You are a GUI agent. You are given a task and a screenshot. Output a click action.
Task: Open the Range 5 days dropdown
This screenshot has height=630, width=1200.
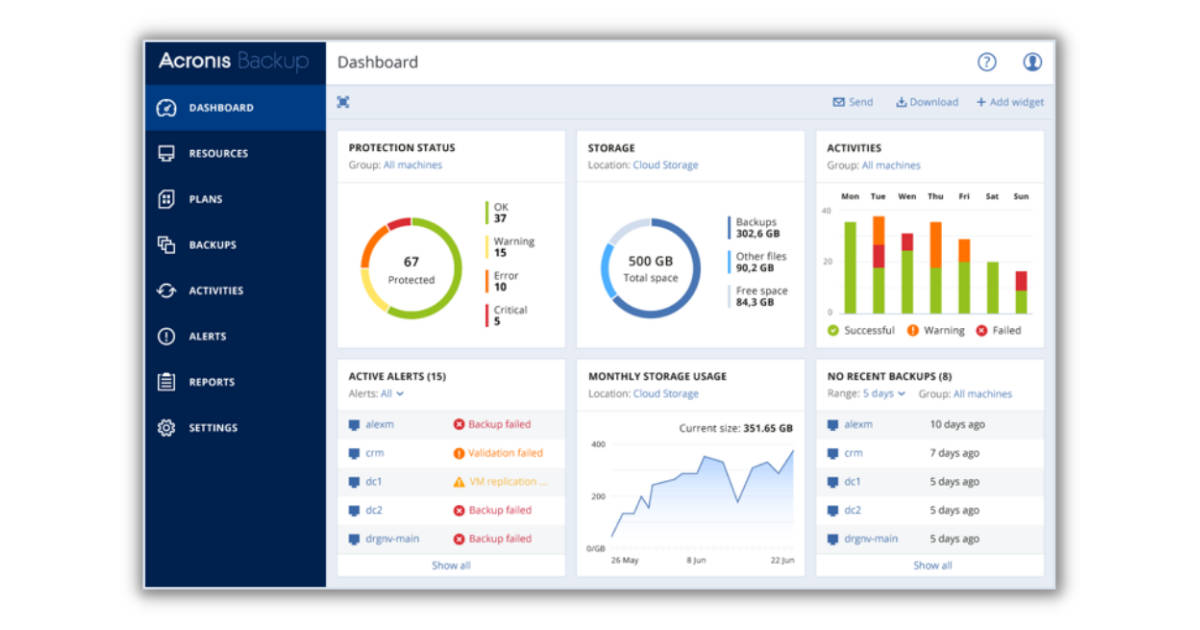pos(884,394)
